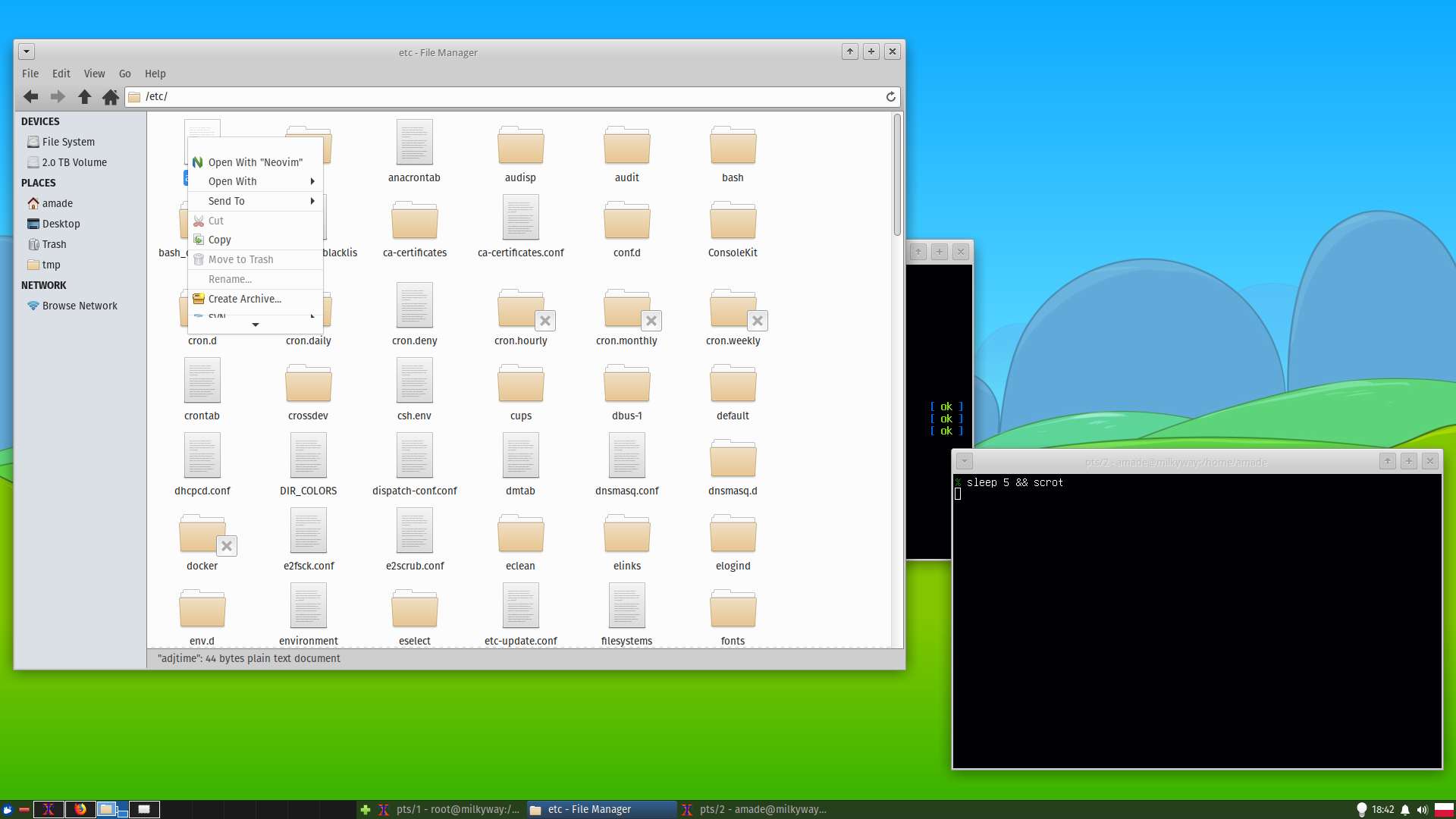Image resolution: width=1456 pixels, height=819 pixels.
Task: Open the View menu
Action: (x=94, y=74)
